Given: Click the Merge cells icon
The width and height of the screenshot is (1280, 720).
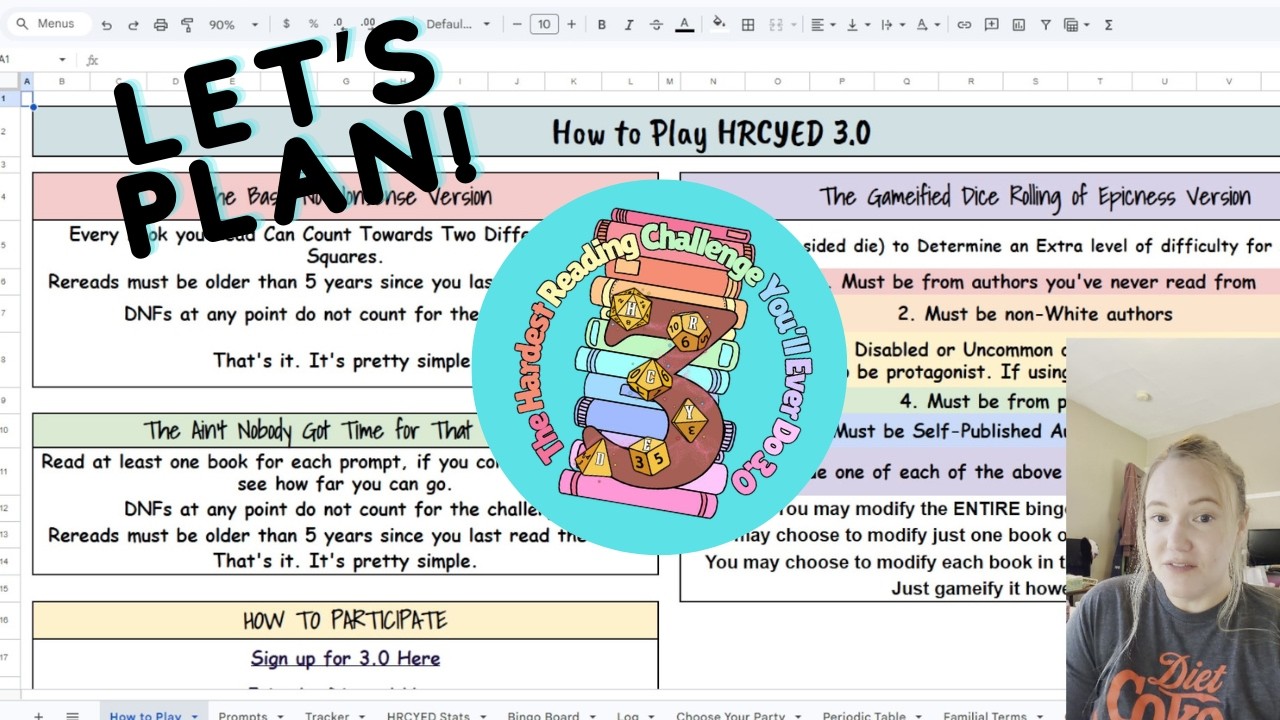Looking at the screenshot, I should click(776, 24).
